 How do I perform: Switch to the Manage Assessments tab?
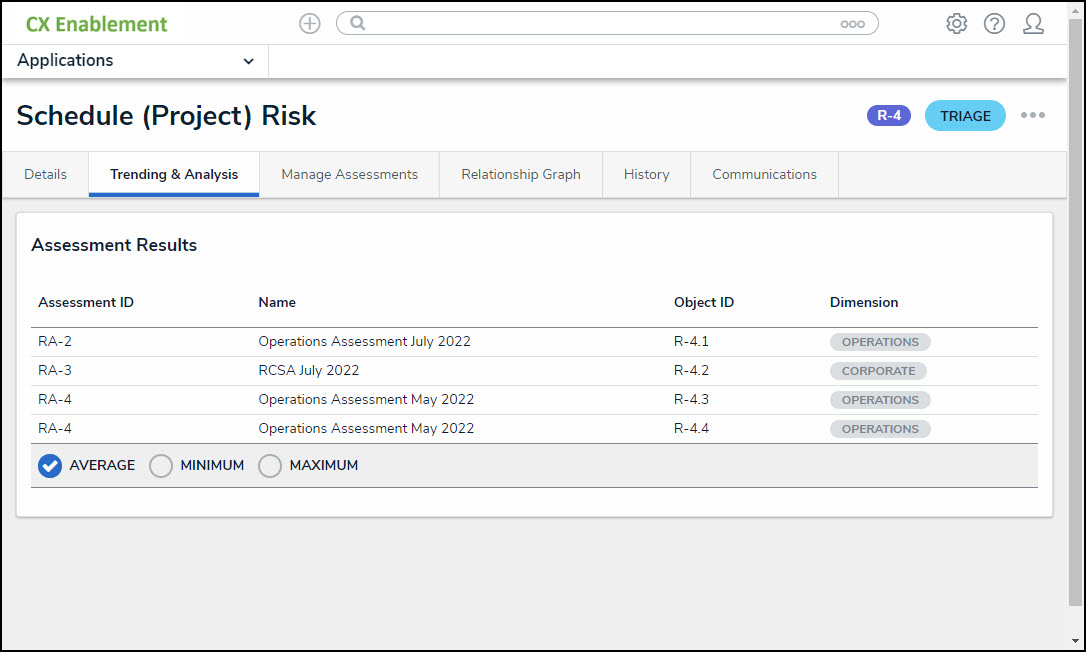pos(349,175)
